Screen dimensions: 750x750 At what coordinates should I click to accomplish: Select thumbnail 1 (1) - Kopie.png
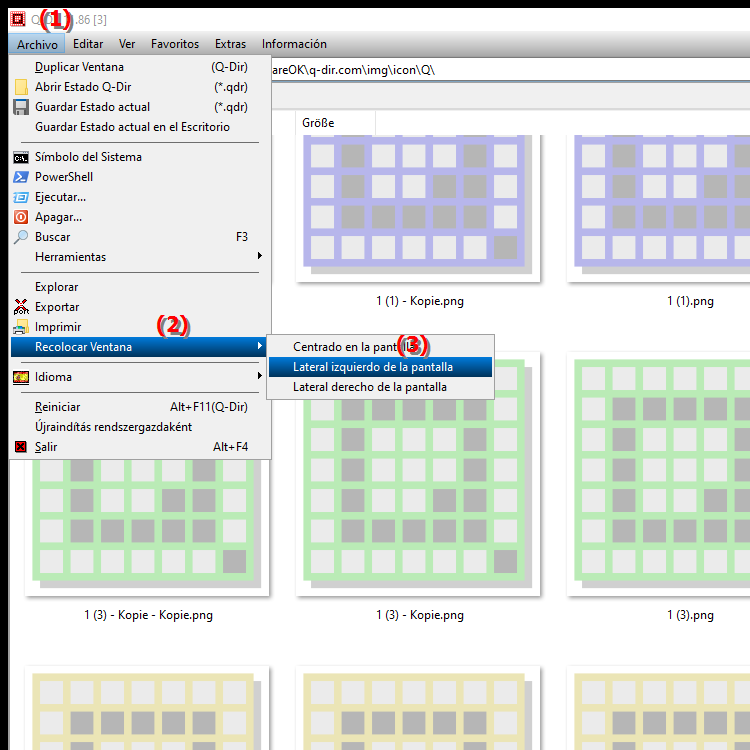pyautogui.click(x=418, y=209)
